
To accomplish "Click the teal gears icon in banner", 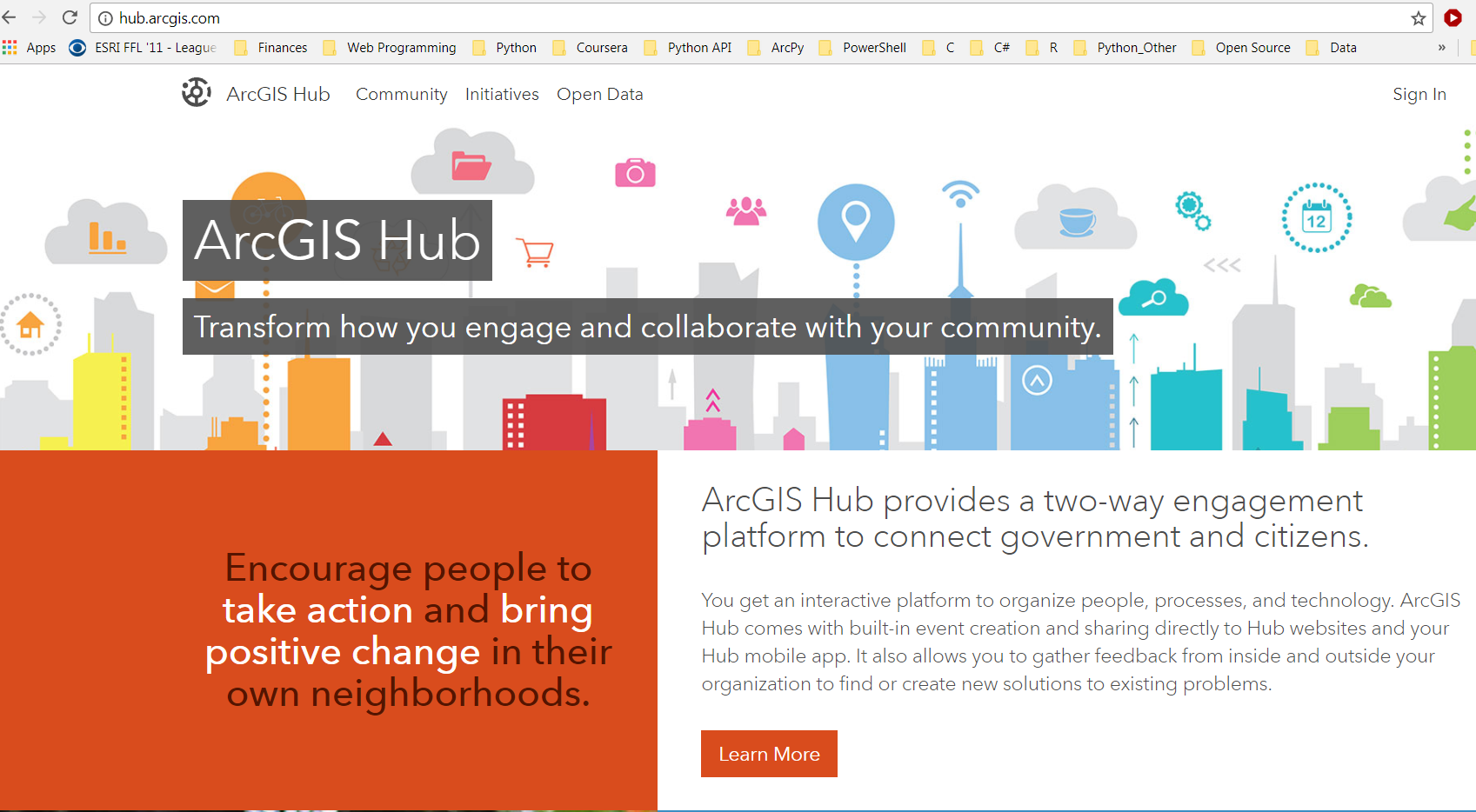I will pyautogui.click(x=1193, y=210).
